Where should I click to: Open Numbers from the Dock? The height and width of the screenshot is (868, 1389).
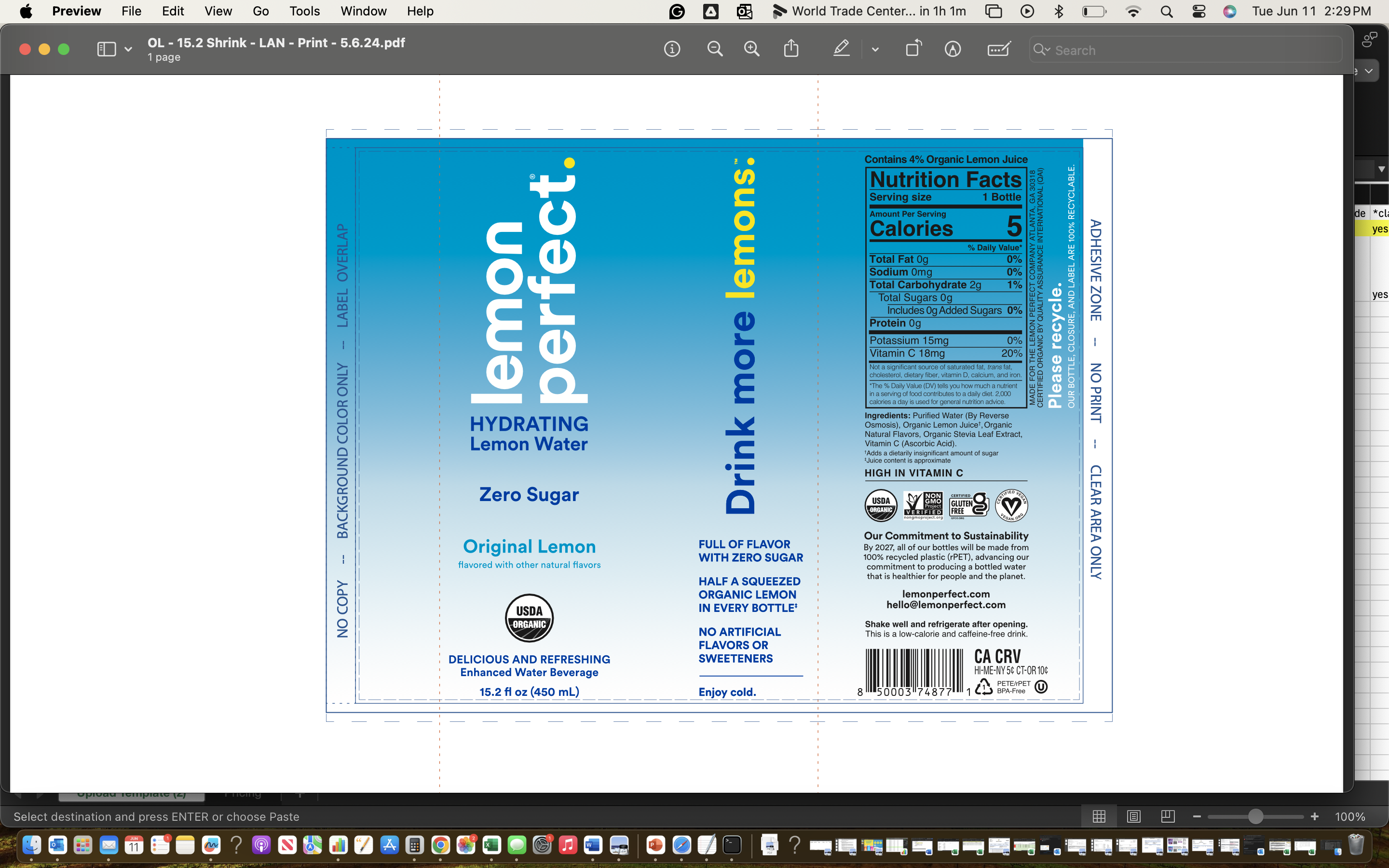[x=338, y=845]
